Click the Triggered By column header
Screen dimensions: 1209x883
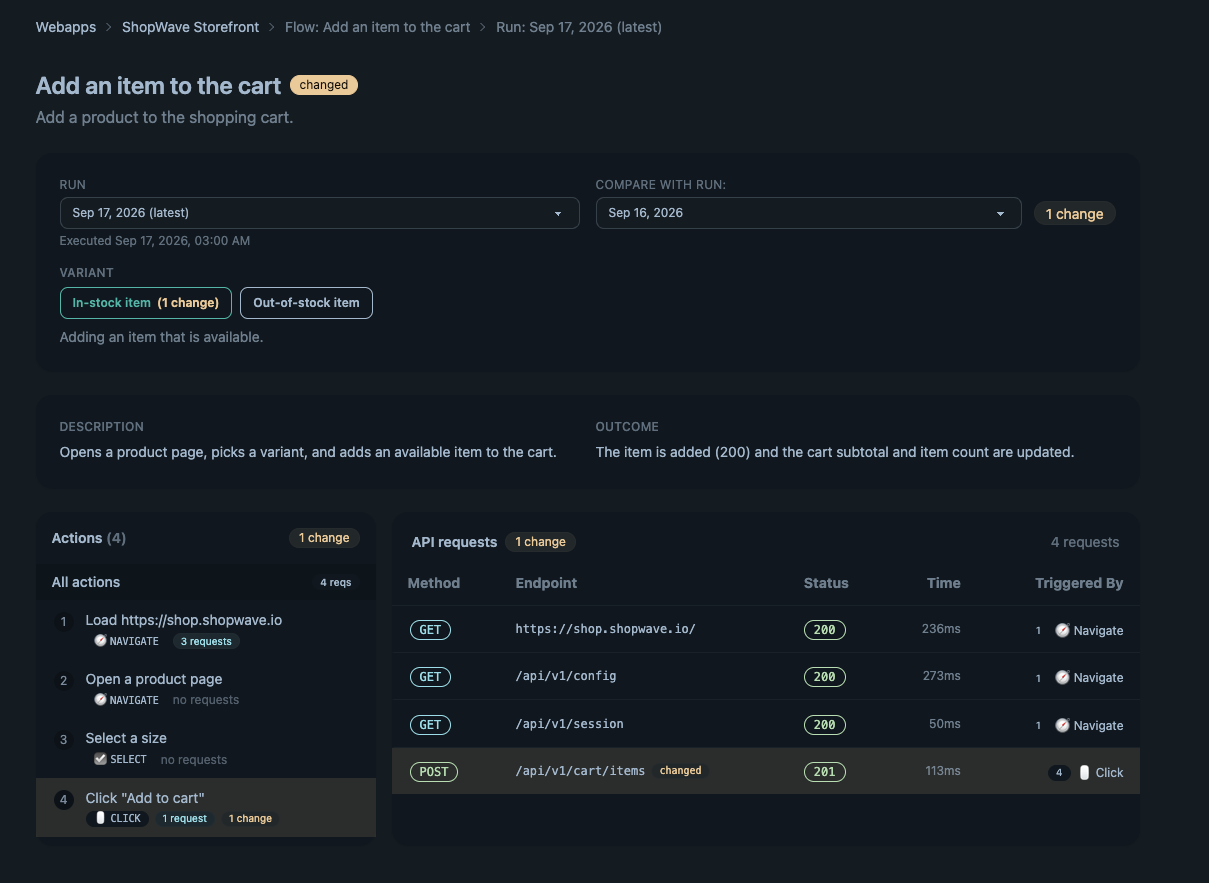1079,583
